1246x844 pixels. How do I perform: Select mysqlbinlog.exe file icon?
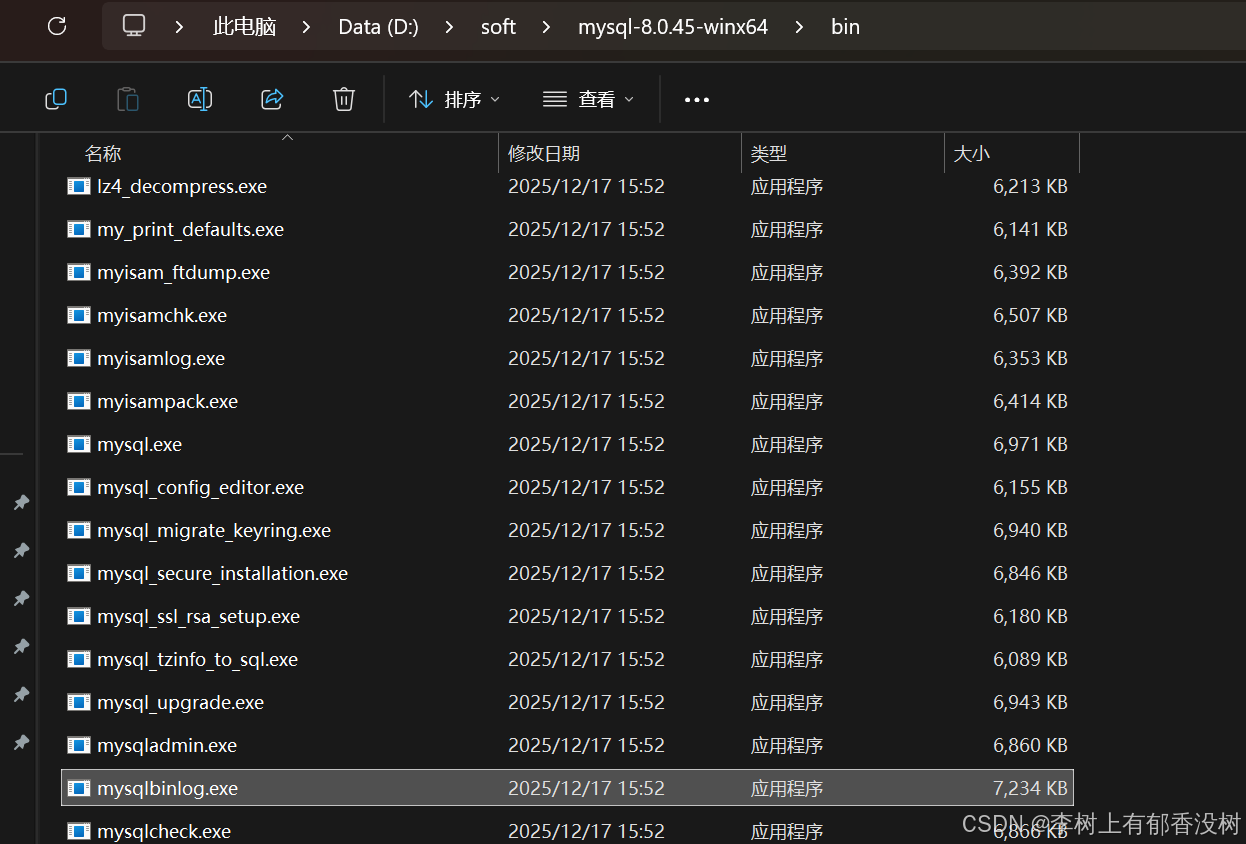pos(79,788)
